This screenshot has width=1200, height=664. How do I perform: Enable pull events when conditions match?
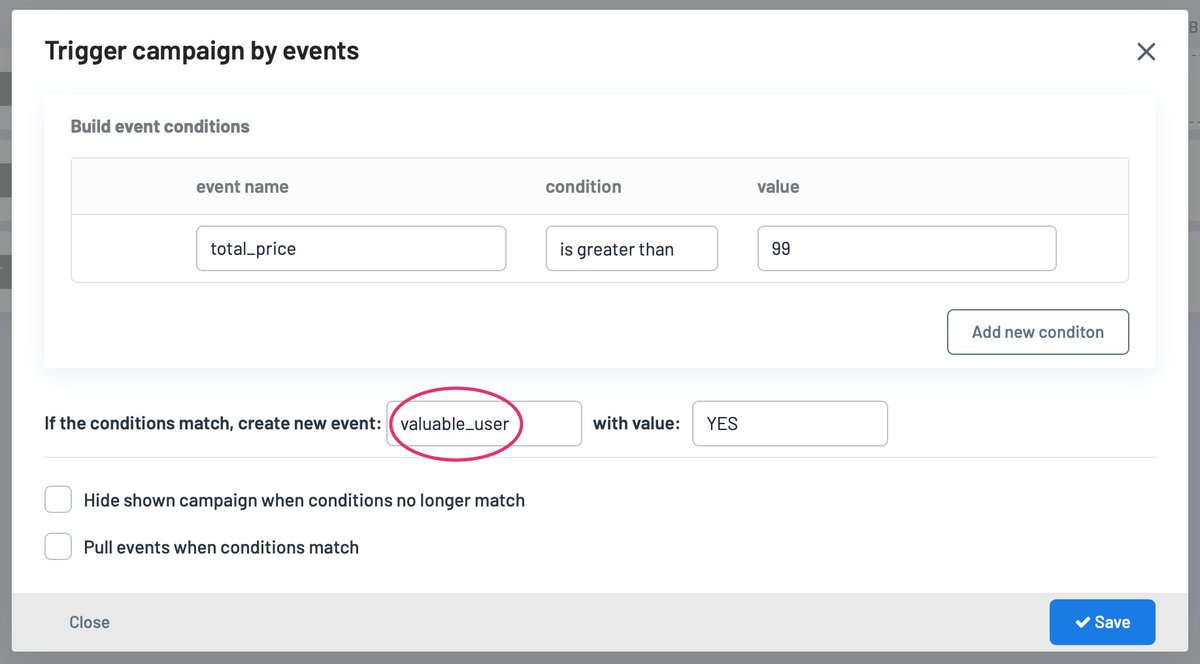click(58, 546)
